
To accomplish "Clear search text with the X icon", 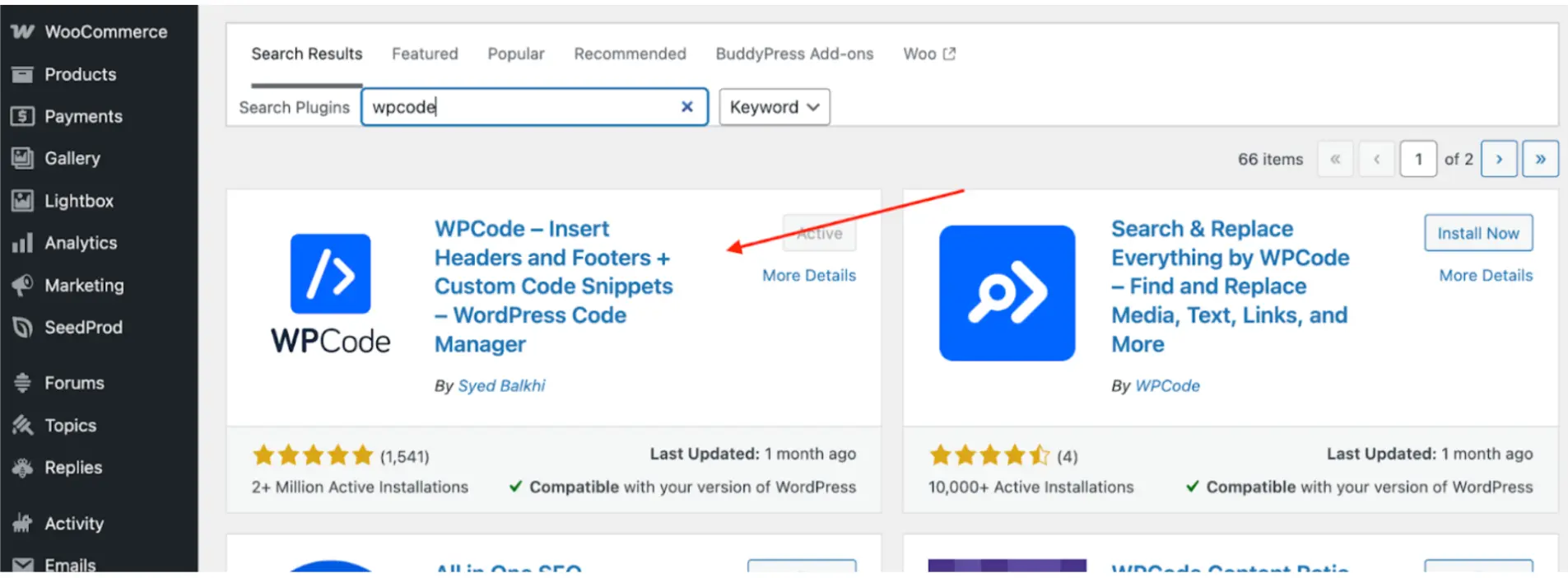I will pos(686,107).
